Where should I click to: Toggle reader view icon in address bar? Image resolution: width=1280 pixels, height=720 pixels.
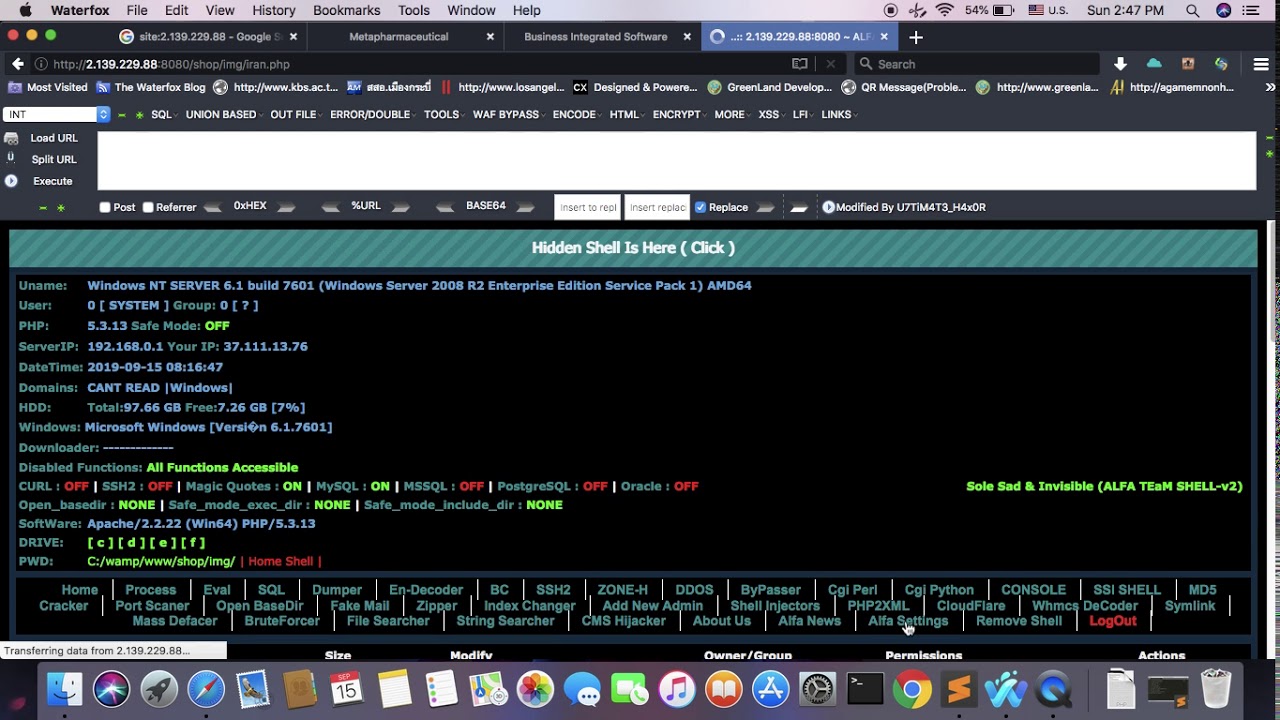(x=799, y=64)
